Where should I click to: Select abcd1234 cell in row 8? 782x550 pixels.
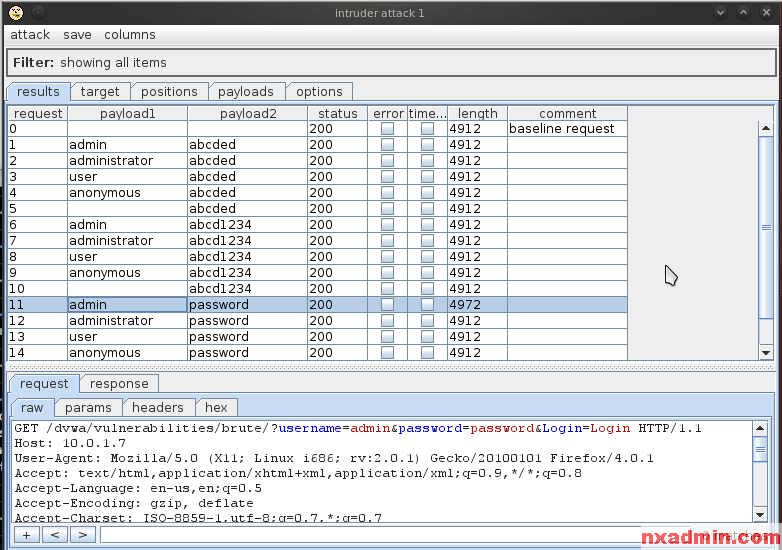pyautogui.click(x=248, y=257)
